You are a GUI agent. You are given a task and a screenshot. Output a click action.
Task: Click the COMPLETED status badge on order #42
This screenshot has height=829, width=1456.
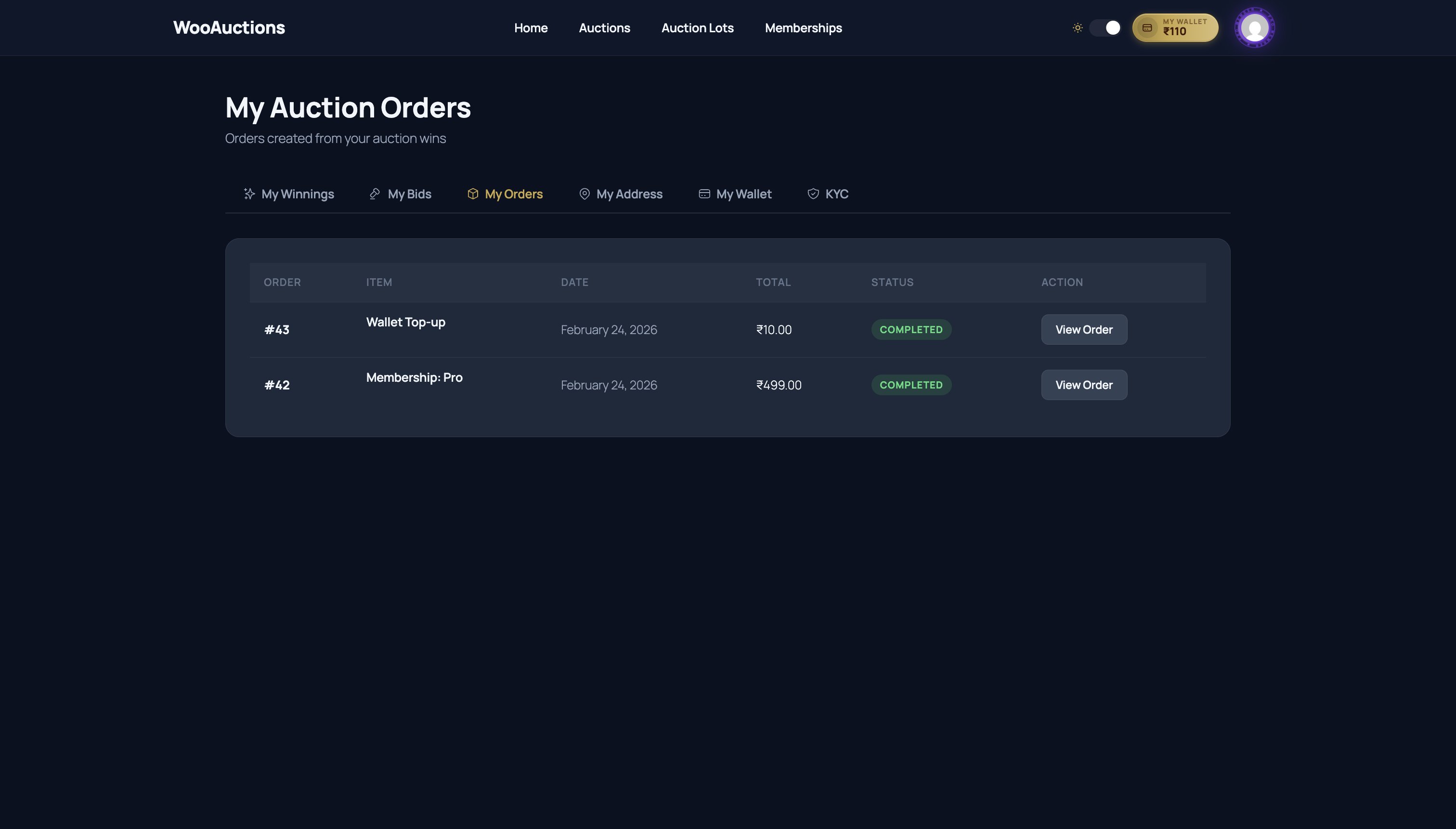tap(911, 384)
